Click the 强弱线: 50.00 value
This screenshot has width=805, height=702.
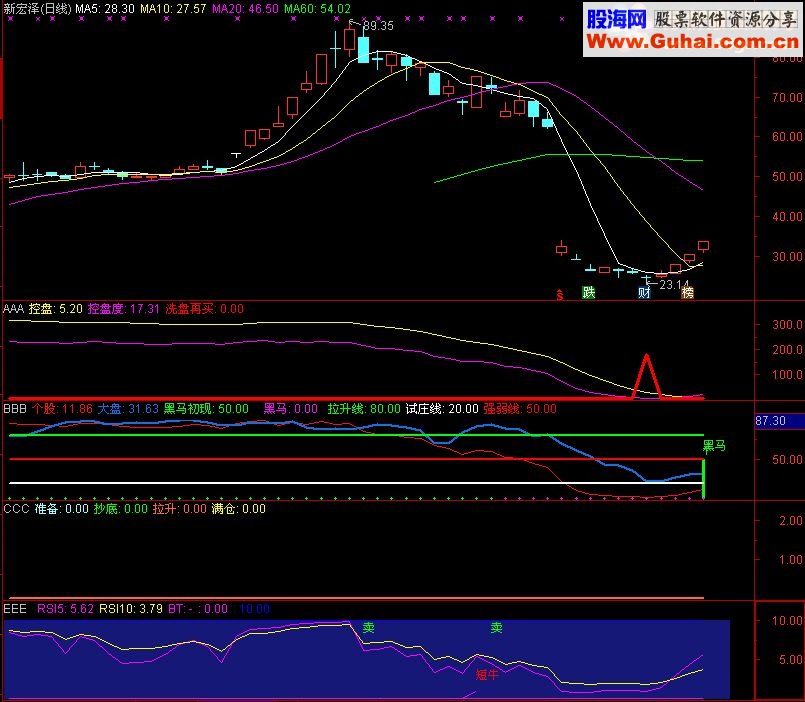click(x=520, y=409)
